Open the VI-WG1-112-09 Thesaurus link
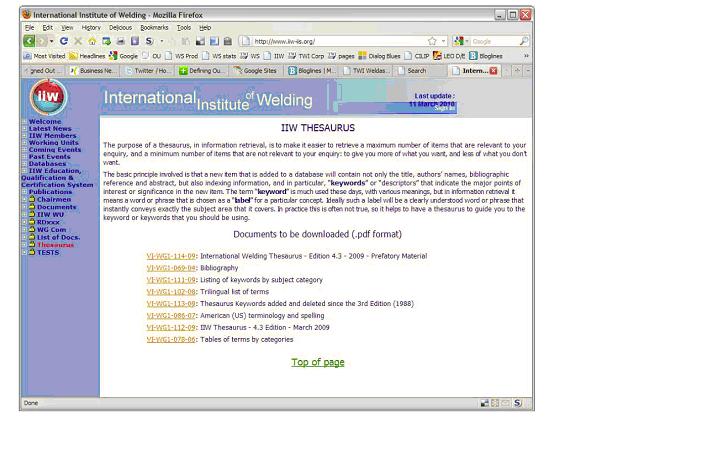 point(171,328)
